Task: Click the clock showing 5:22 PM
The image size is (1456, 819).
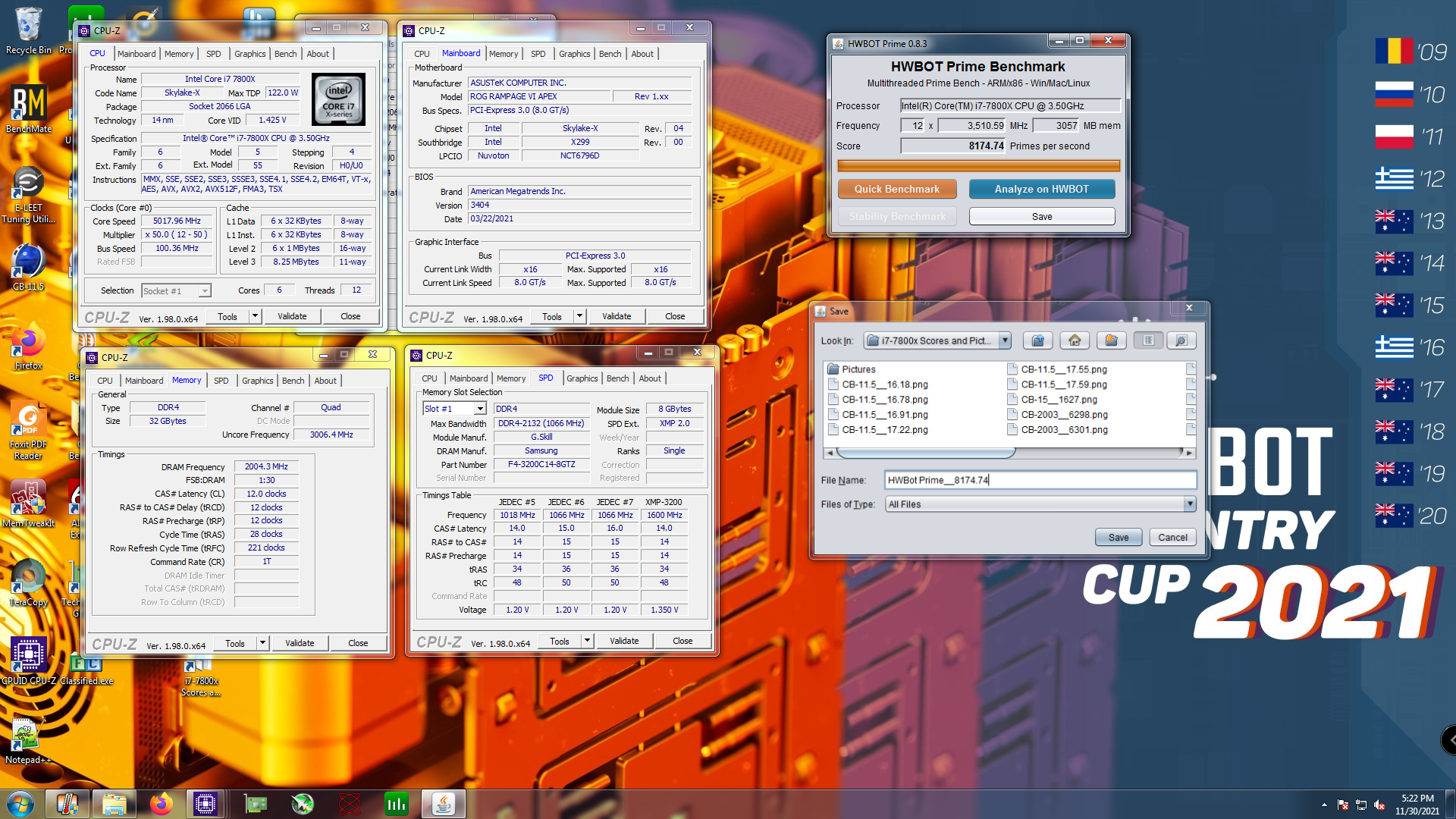Action: [x=1417, y=799]
